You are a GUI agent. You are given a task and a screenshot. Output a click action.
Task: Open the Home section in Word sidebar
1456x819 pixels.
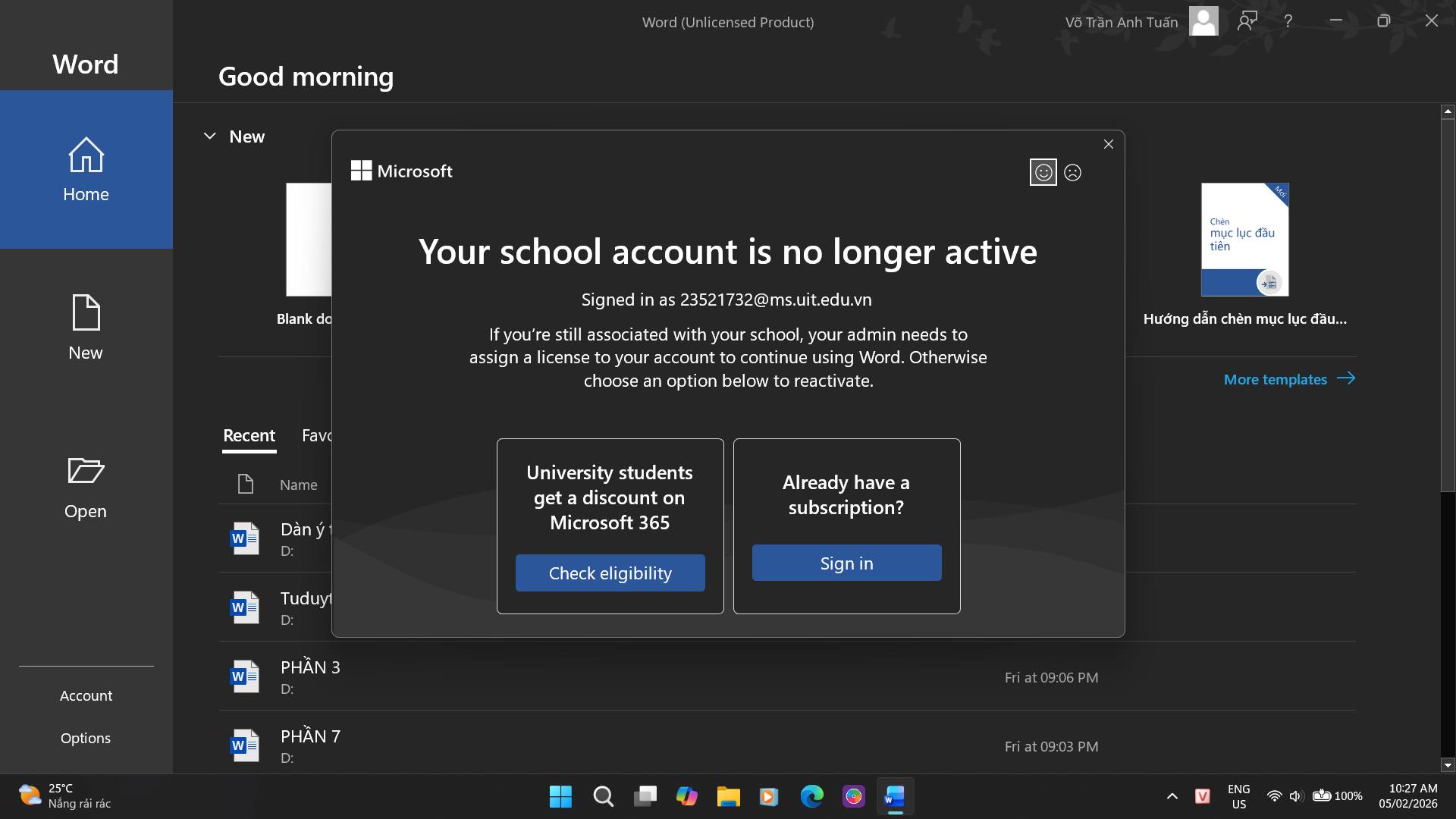tap(86, 170)
